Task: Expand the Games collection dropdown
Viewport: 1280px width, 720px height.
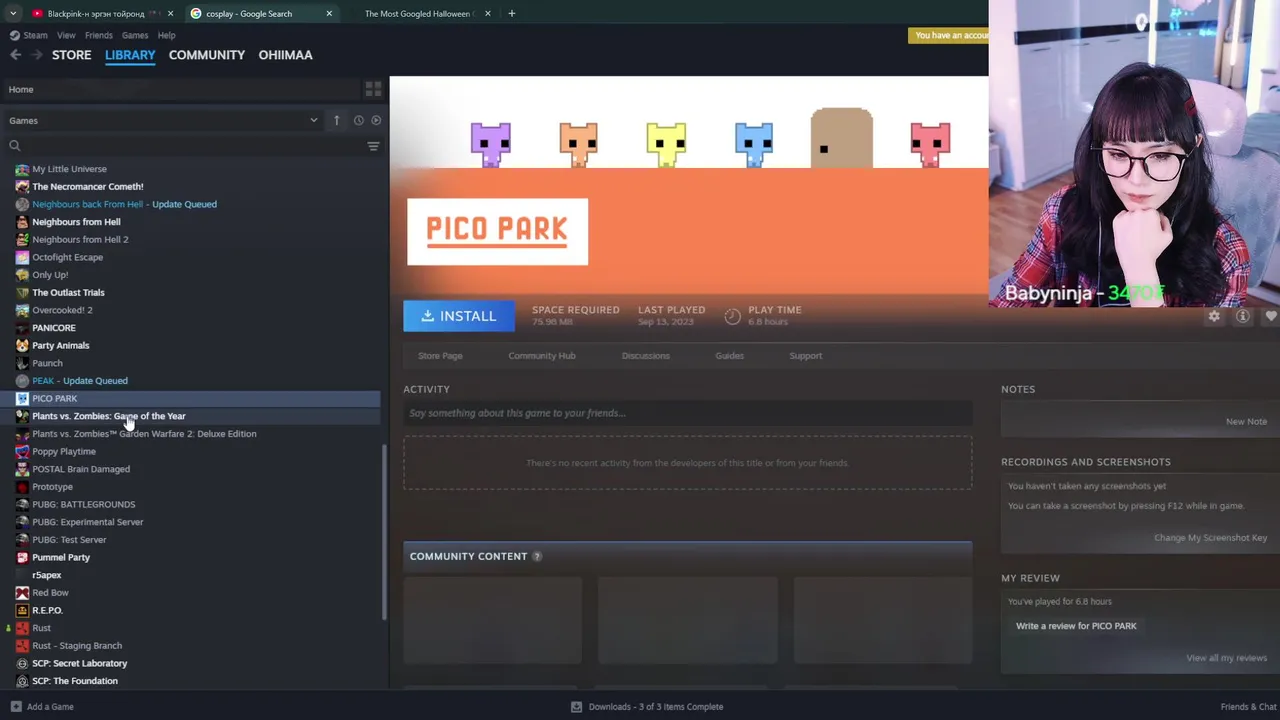Action: coord(313,120)
